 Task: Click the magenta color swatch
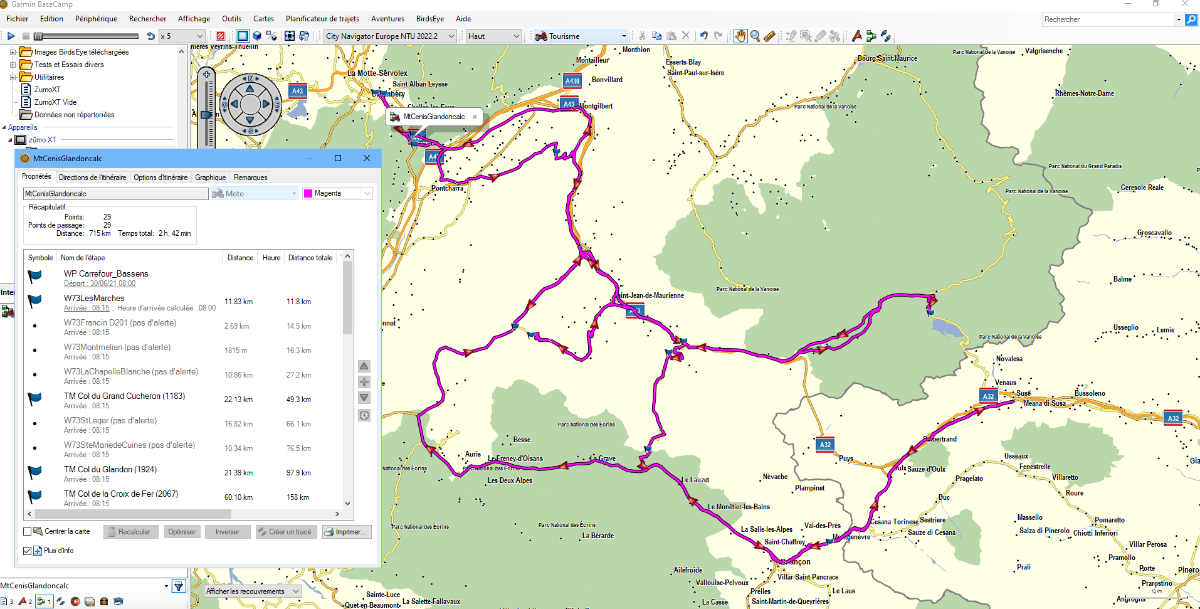tap(308, 193)
